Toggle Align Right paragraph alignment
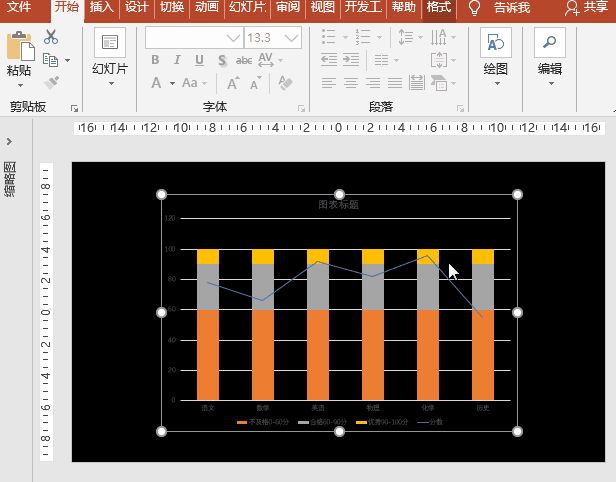This screenshot has height=482, width=616. pos(373,83)
